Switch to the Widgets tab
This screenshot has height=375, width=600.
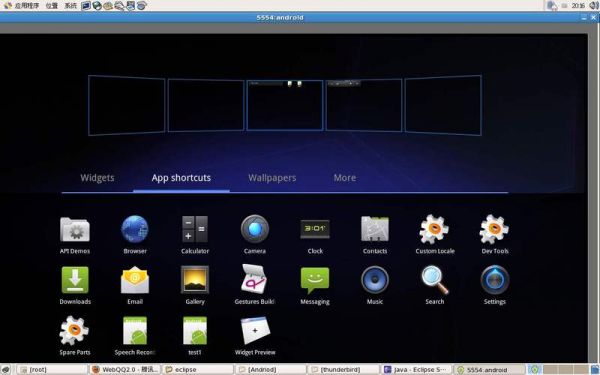coord(97,178)
